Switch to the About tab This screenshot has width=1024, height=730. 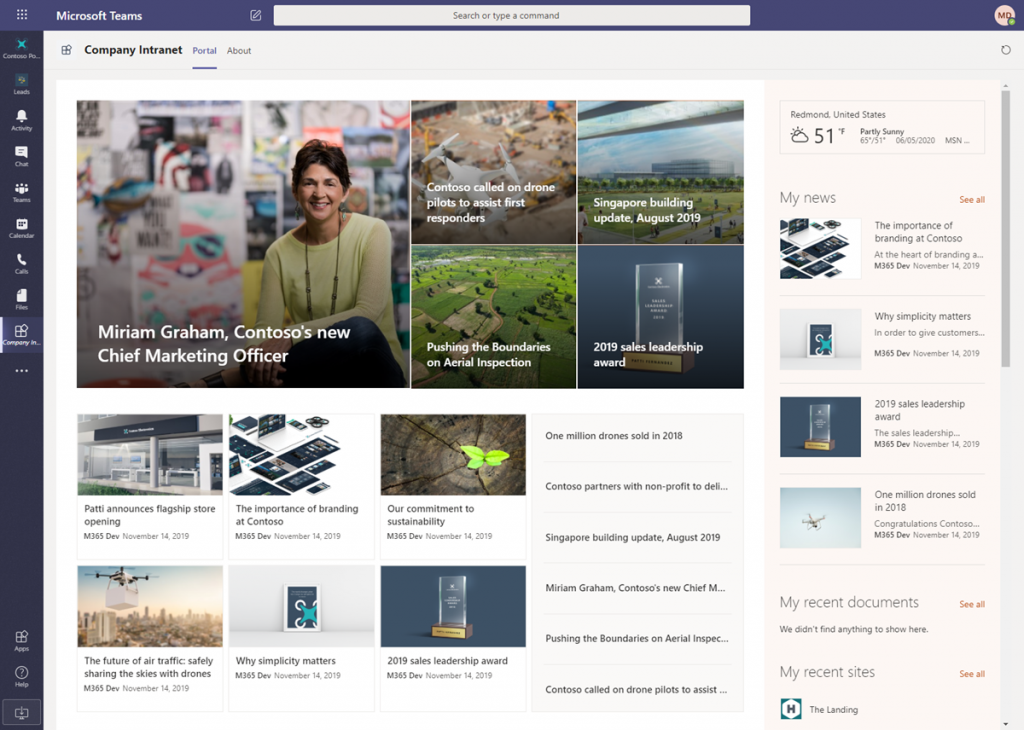click(238, 50)
